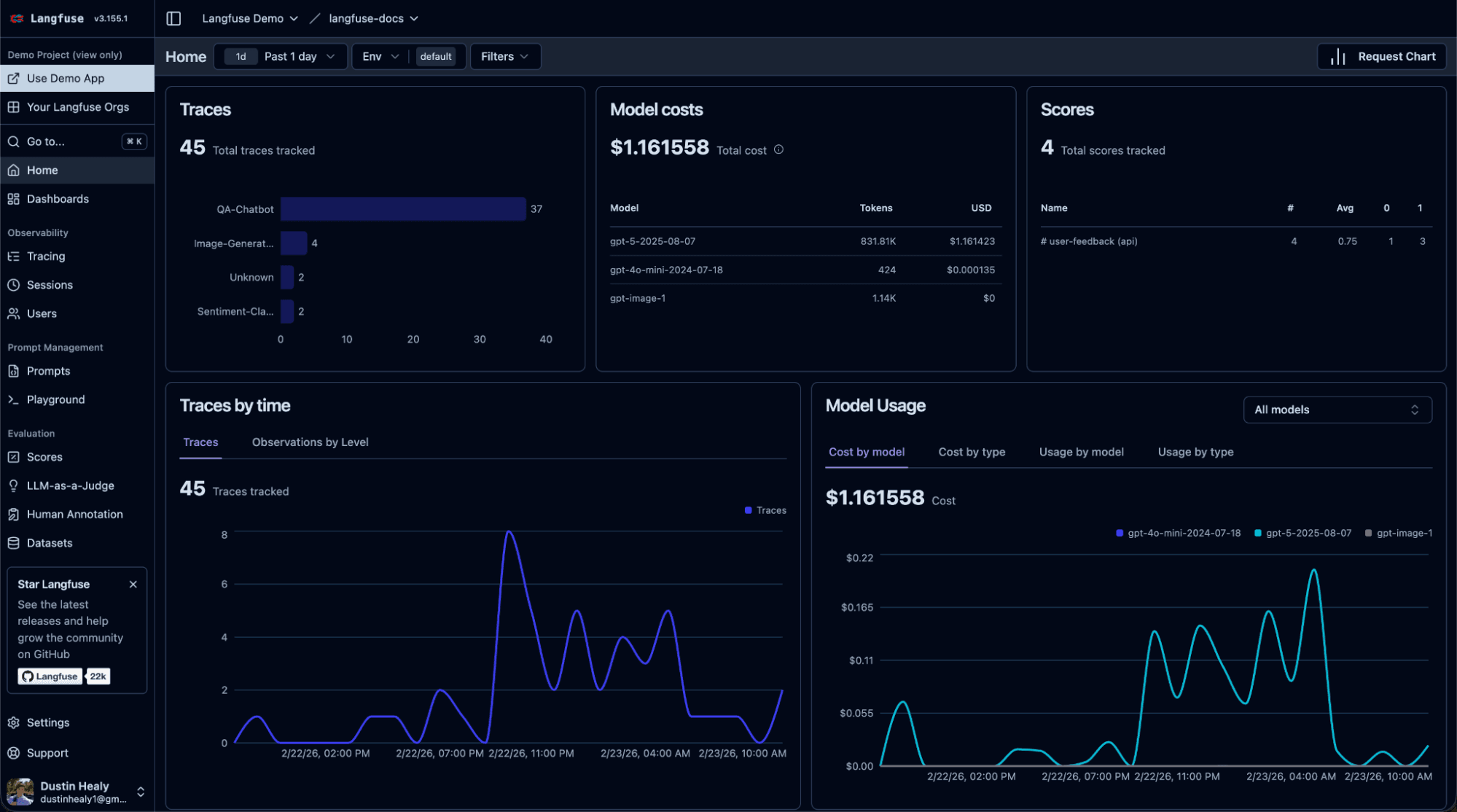Image resolution: width=1457 pixels, height=812 pixels.
Task: Click the Total cost info icon
Action: (778, 149)
